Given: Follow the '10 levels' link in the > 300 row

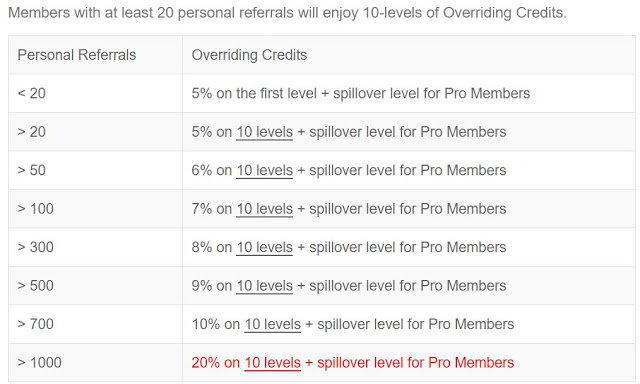Looking at the screenshot, I should pyautogui.click(x=264, y=247).
